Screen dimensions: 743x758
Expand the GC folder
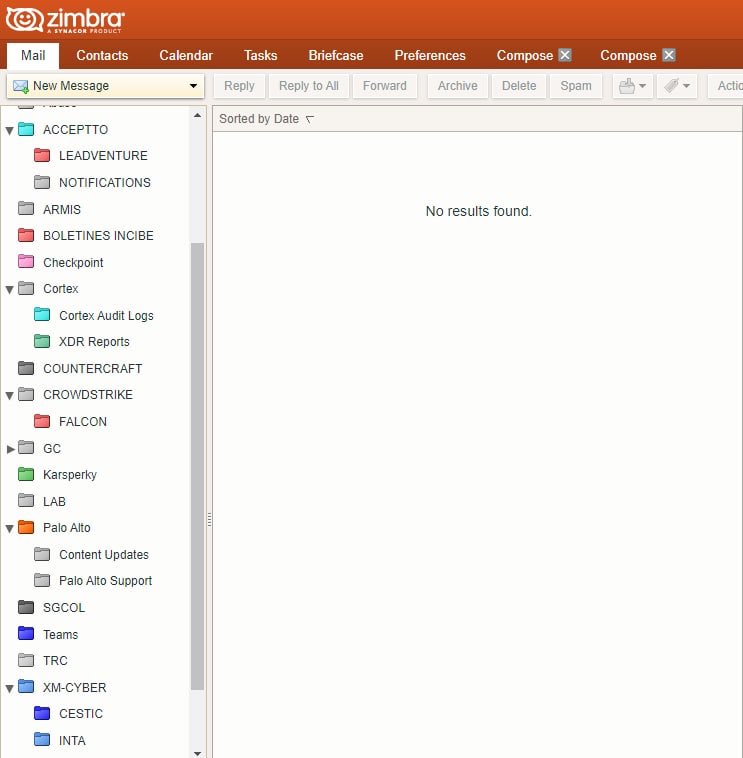[10, 449]
